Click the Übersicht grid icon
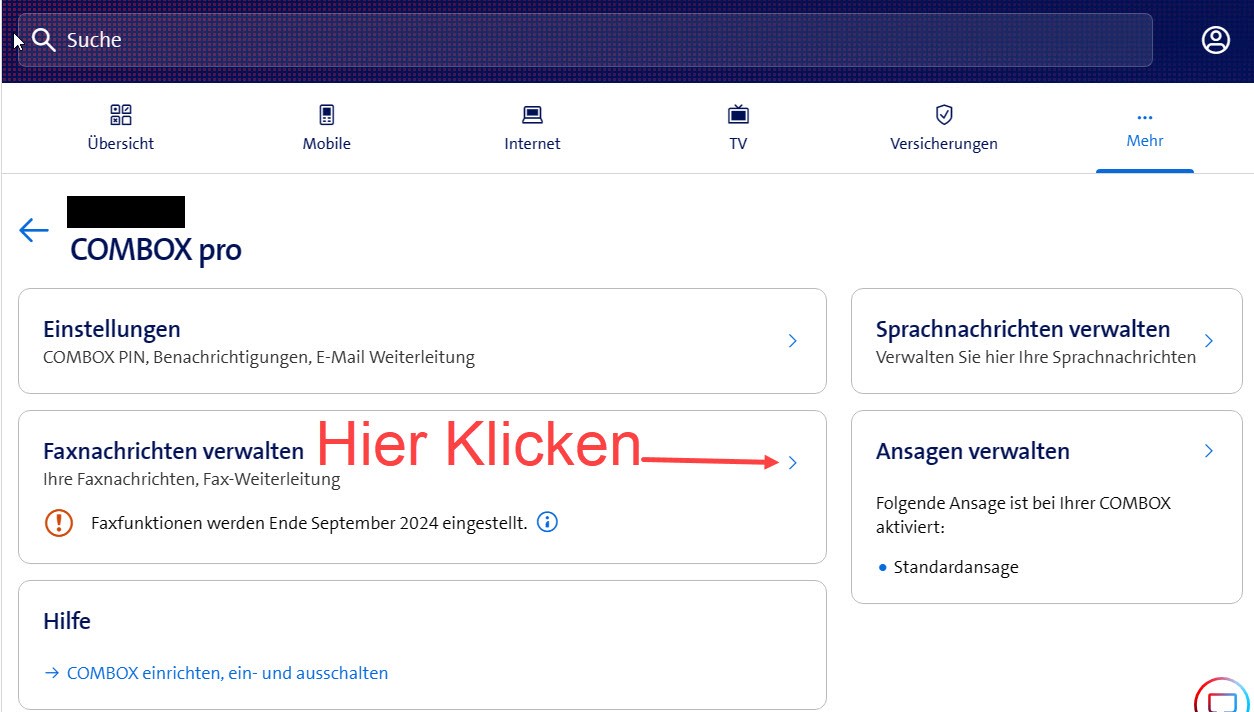 pyautogui.click(x=121, y=115)
